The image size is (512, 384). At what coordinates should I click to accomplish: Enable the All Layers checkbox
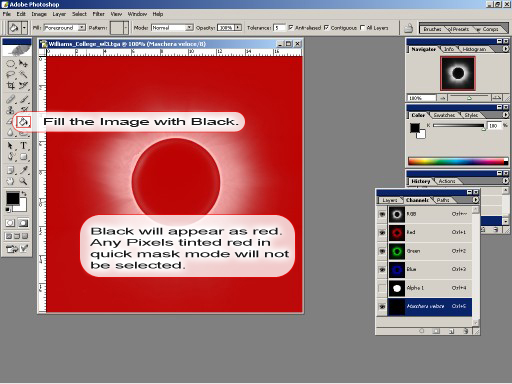pos(362,28)
